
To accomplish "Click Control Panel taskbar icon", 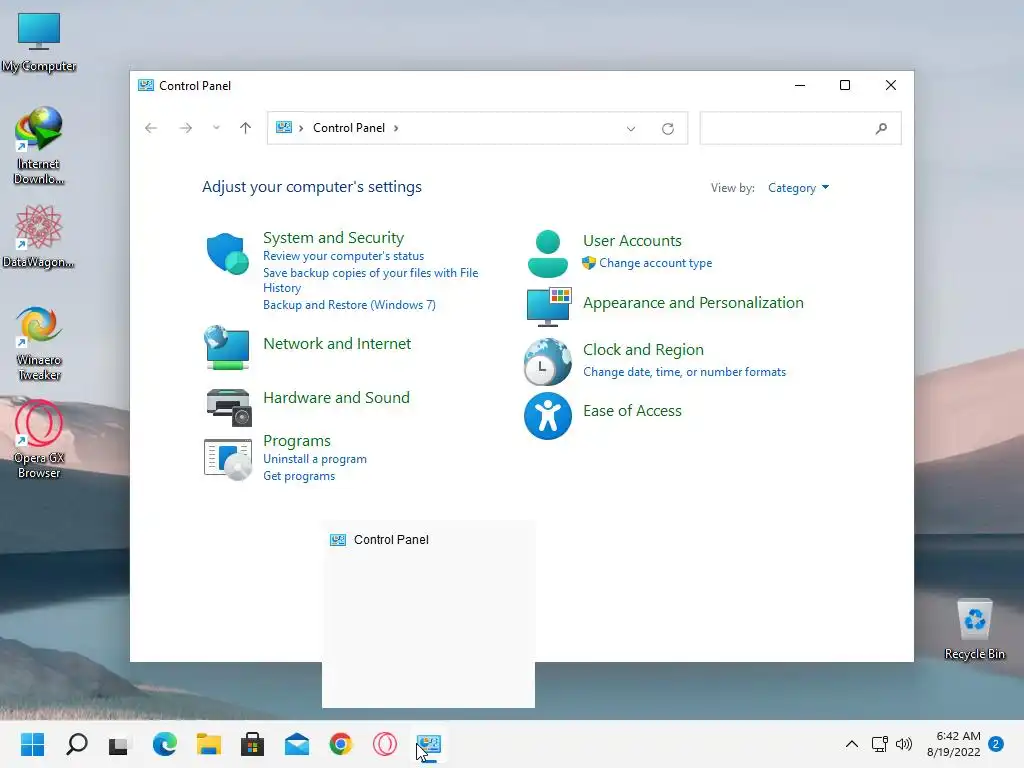I will (429, 744).
